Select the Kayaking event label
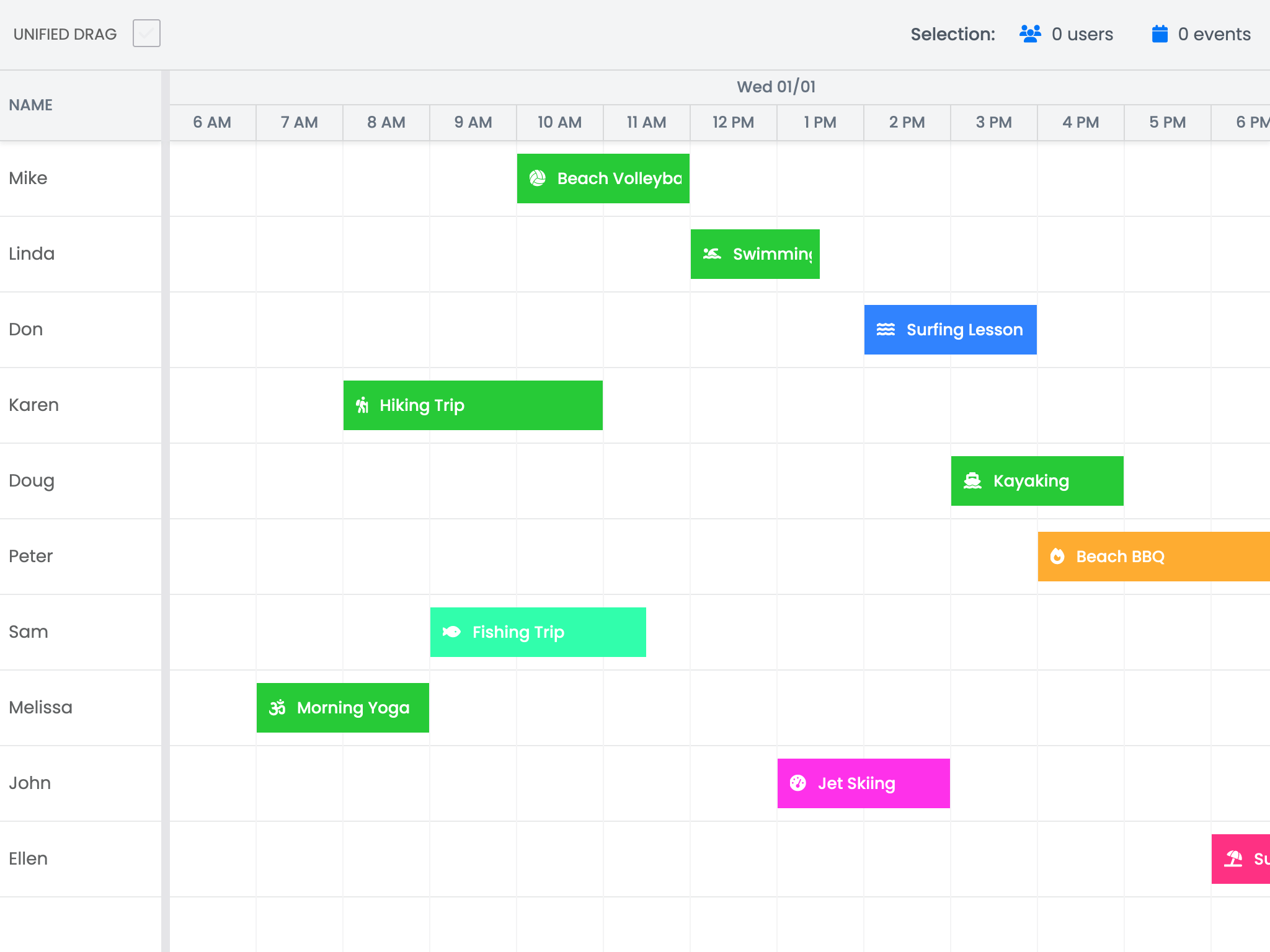The width and height of the screenshot is (1270, 952). (1031, 481)
